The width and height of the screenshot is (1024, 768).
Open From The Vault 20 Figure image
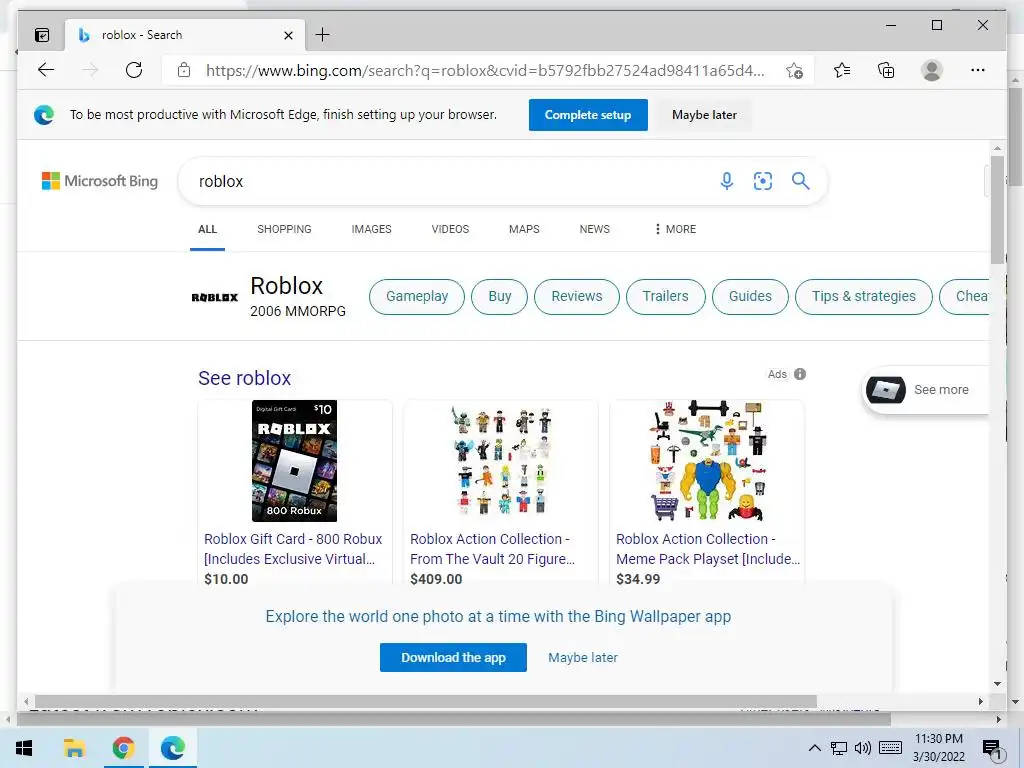tap(501, 460)
